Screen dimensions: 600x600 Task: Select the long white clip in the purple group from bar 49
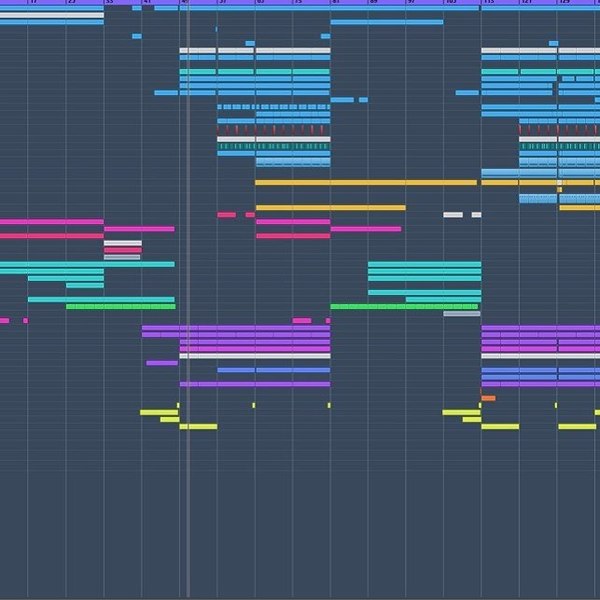255,356
